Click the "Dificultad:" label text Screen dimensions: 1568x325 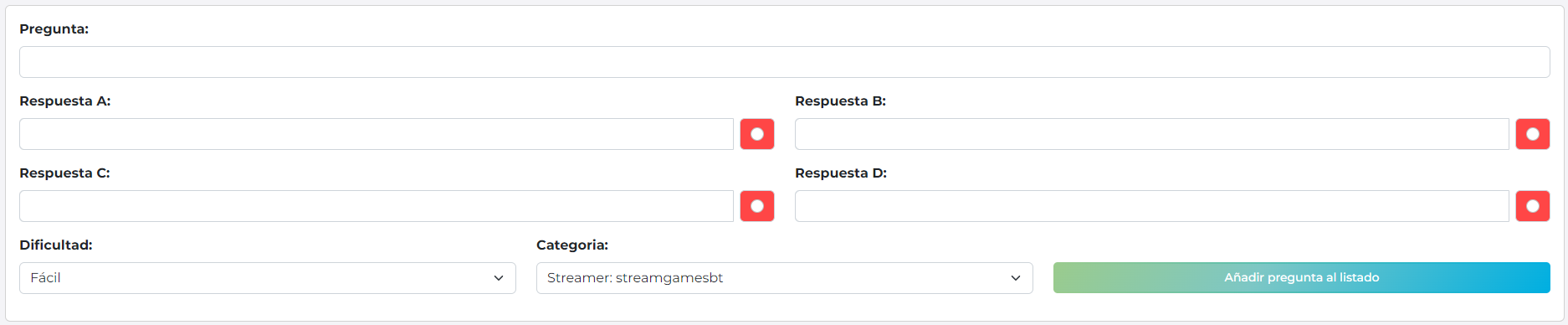56,245
